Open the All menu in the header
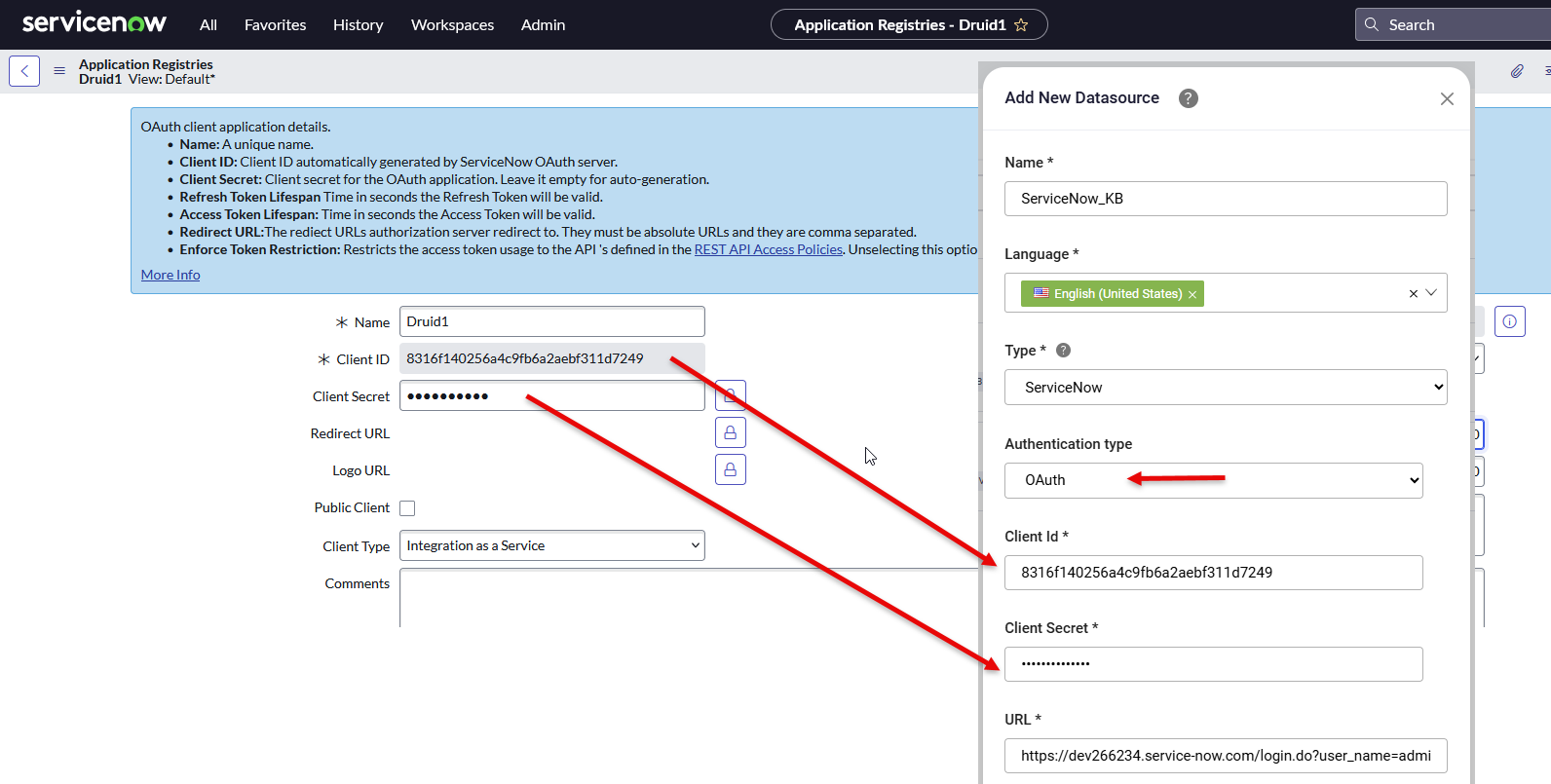 208,25
